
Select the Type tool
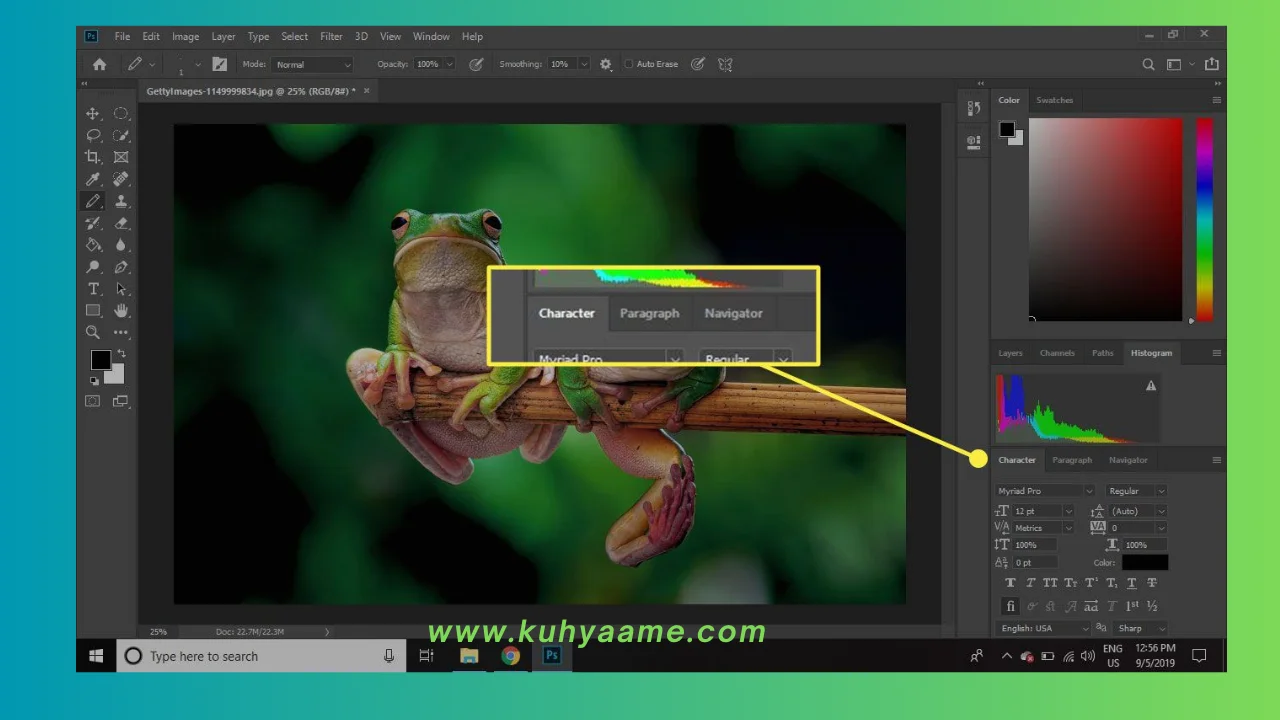coord(93,289)
